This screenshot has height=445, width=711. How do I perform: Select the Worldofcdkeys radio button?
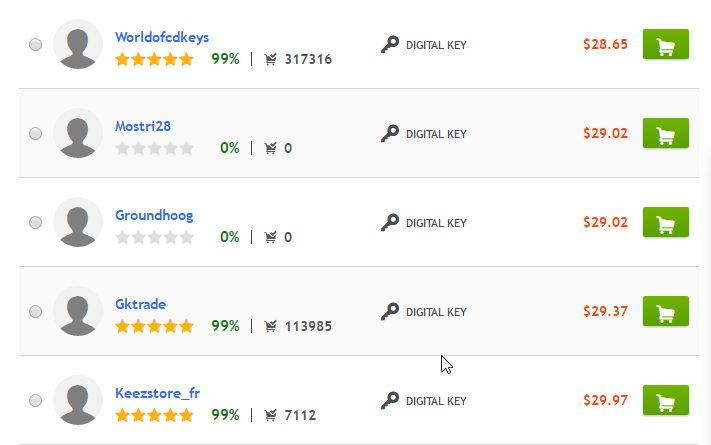click(36, 45)
